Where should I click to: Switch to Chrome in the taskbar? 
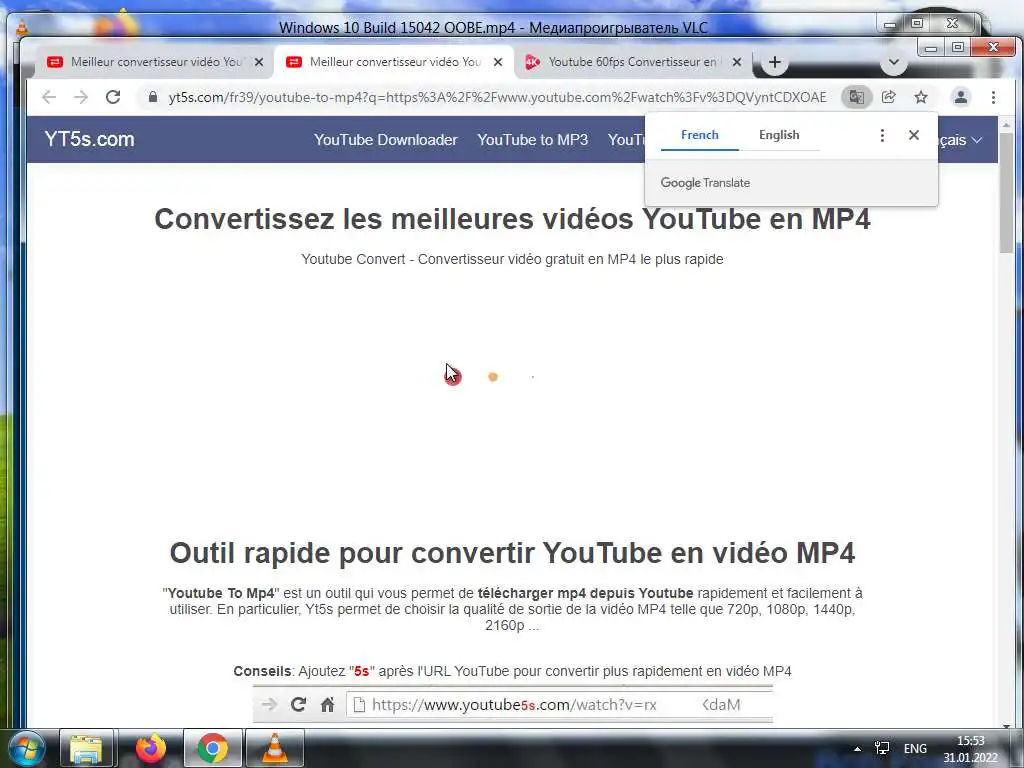(x=212, y=748)
